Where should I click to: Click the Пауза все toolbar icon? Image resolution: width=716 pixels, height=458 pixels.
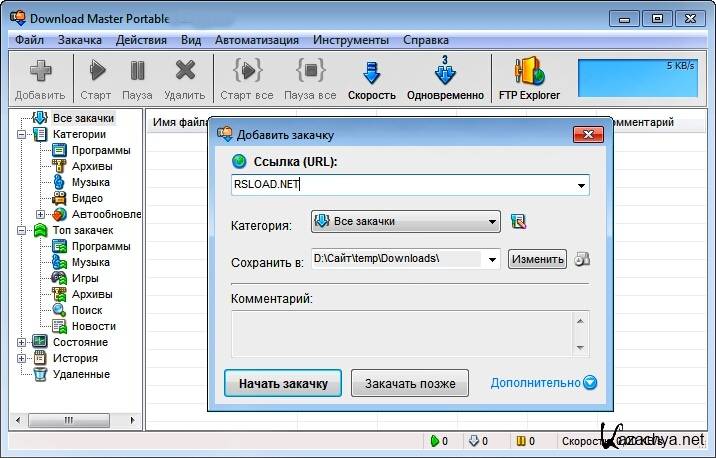310,72
